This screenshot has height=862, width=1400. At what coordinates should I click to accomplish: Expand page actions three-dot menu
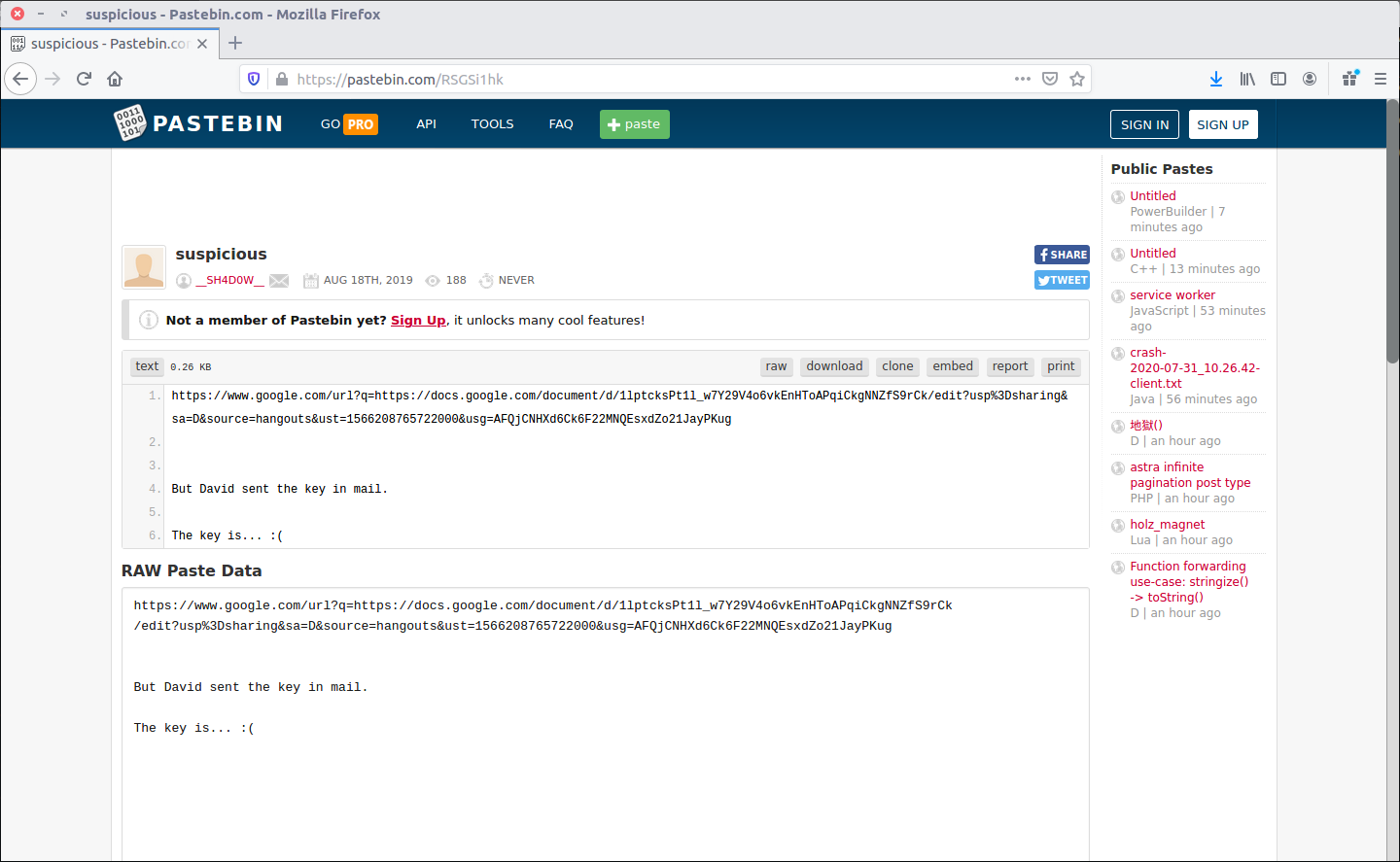(x=1023, y=79)
